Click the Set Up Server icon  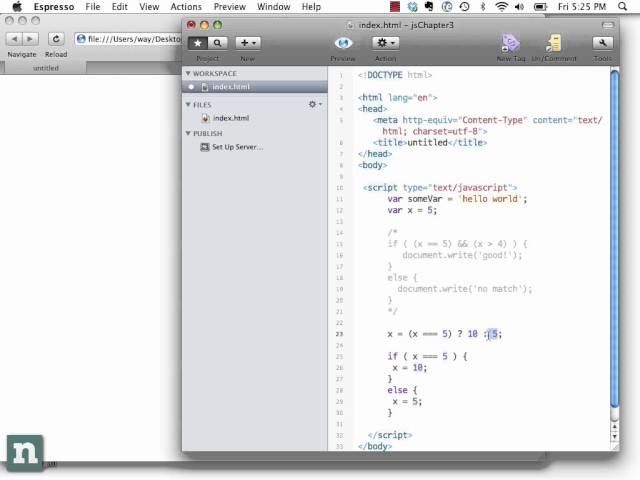(x=205, y=147)
